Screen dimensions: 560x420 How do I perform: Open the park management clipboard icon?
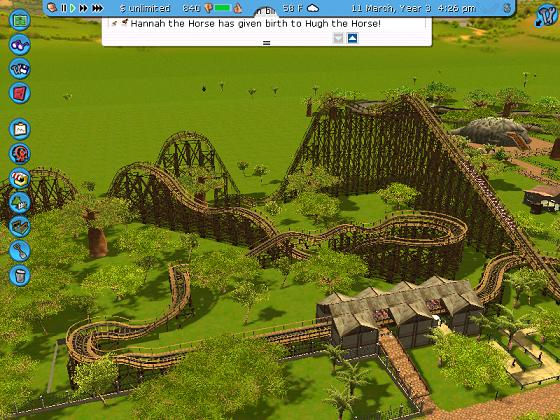[20, 129]
